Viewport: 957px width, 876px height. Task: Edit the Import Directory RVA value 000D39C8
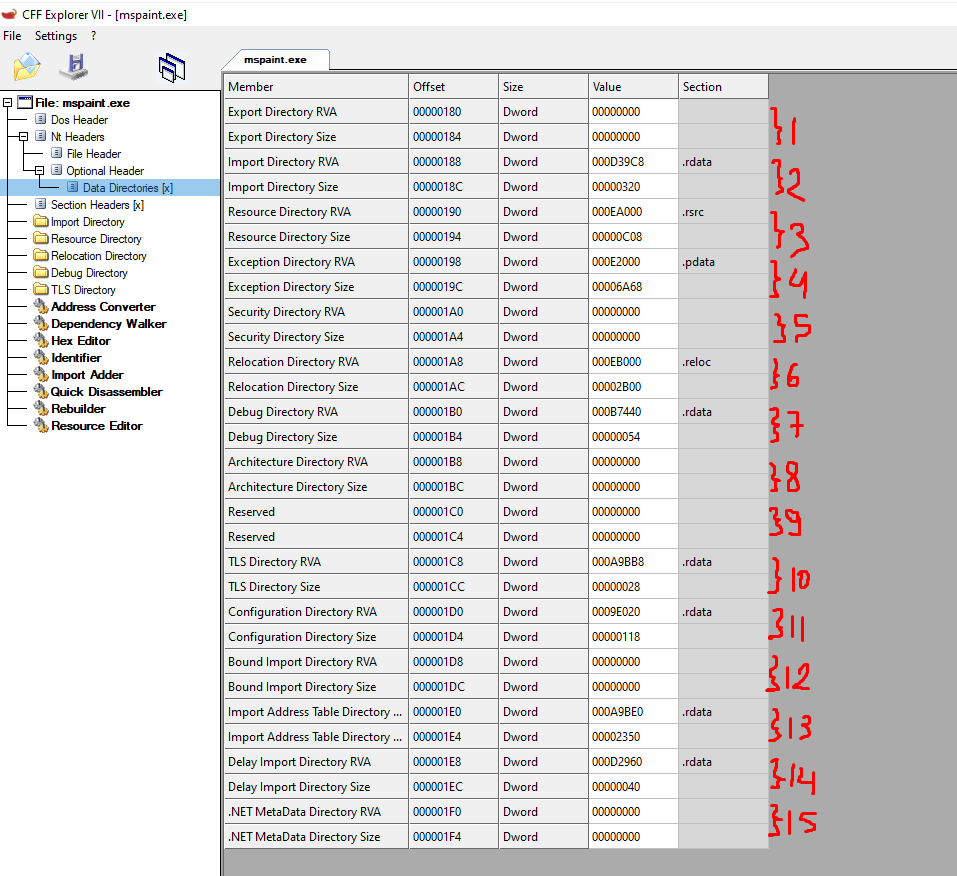pyautogui.click(x=634, y=162)
